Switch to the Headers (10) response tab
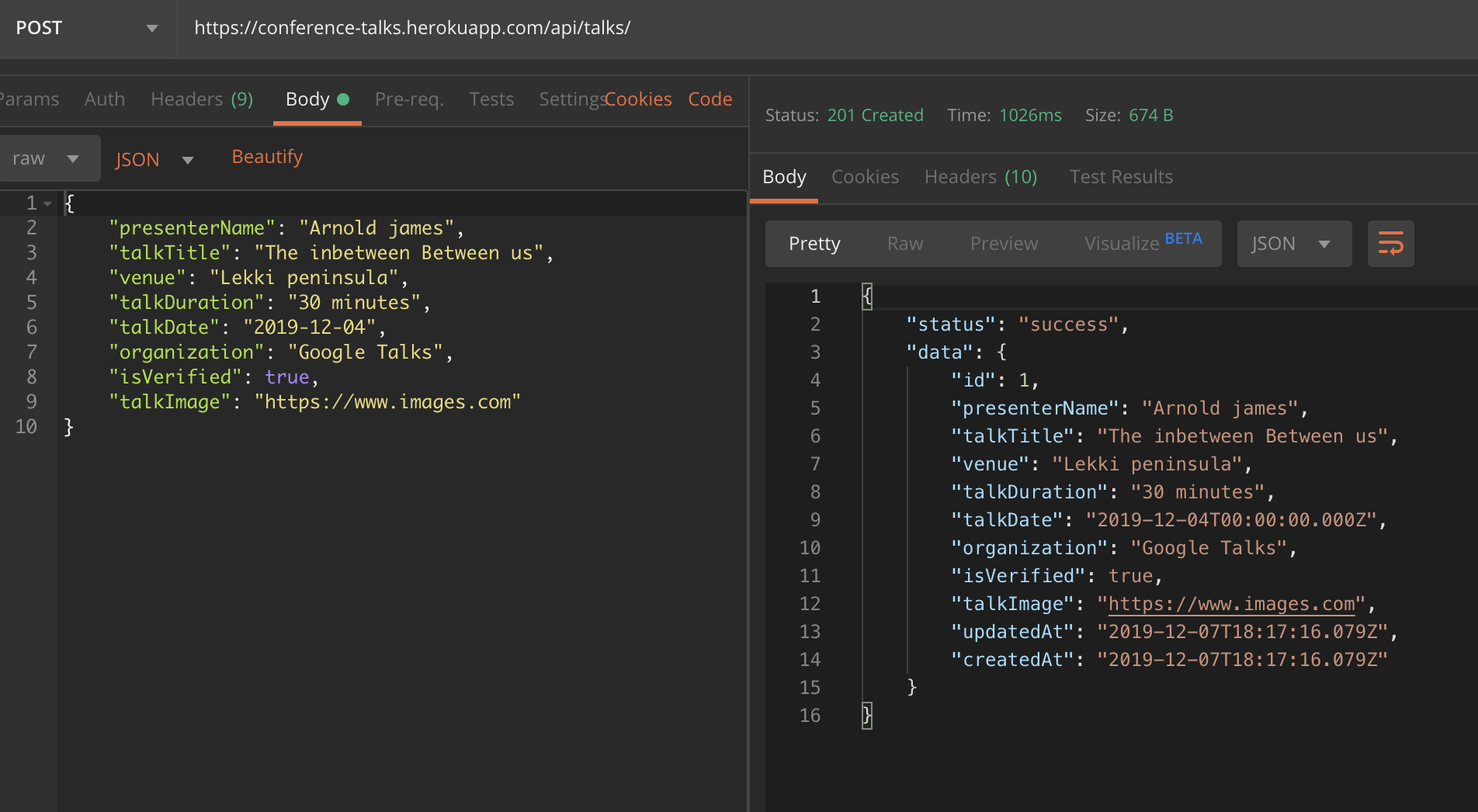This screenshot has width=1478, height=812. [980, 176]
